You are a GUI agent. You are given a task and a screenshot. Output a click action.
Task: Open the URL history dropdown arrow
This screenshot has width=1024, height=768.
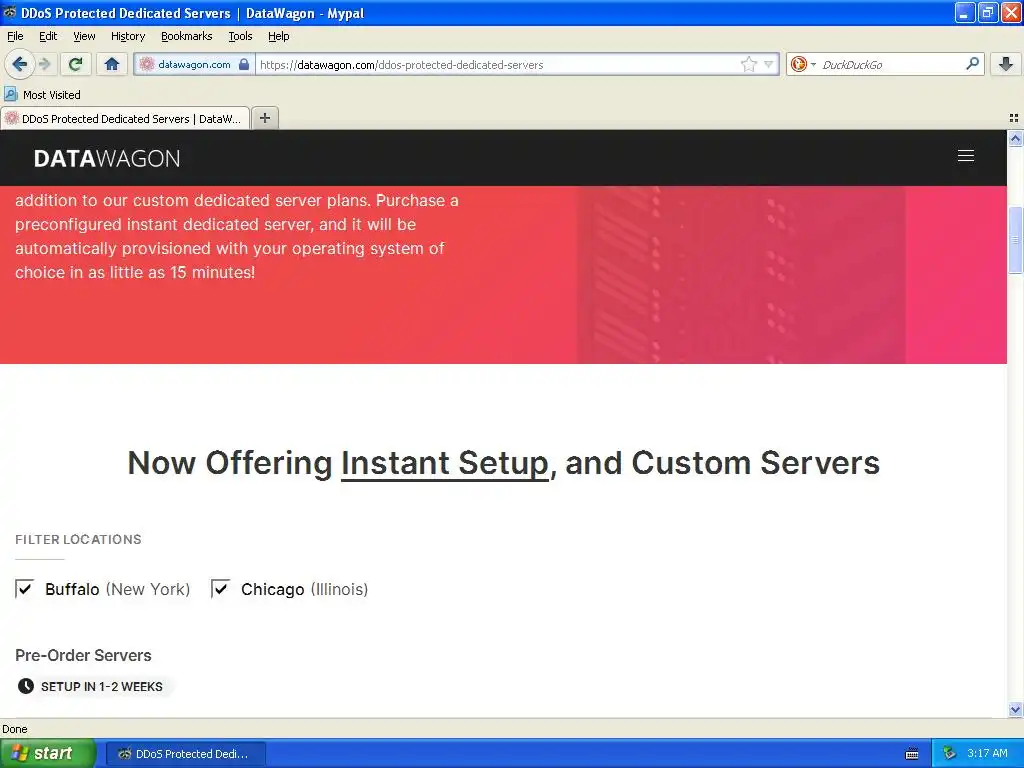tap(769, 64)
